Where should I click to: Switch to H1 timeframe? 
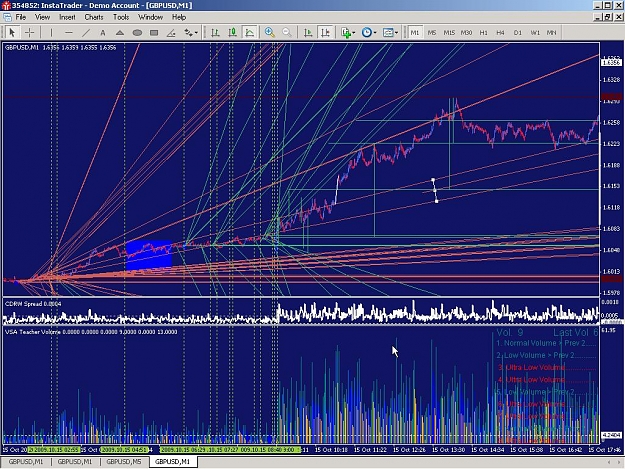483,33
